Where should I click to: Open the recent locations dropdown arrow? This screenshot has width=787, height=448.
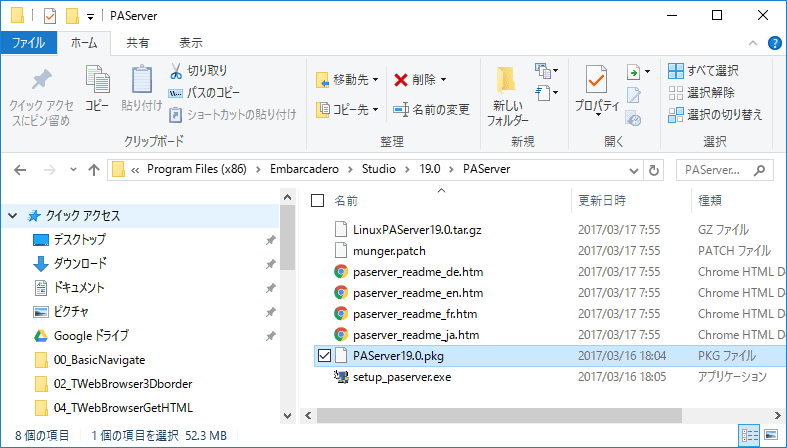point(73,170)
